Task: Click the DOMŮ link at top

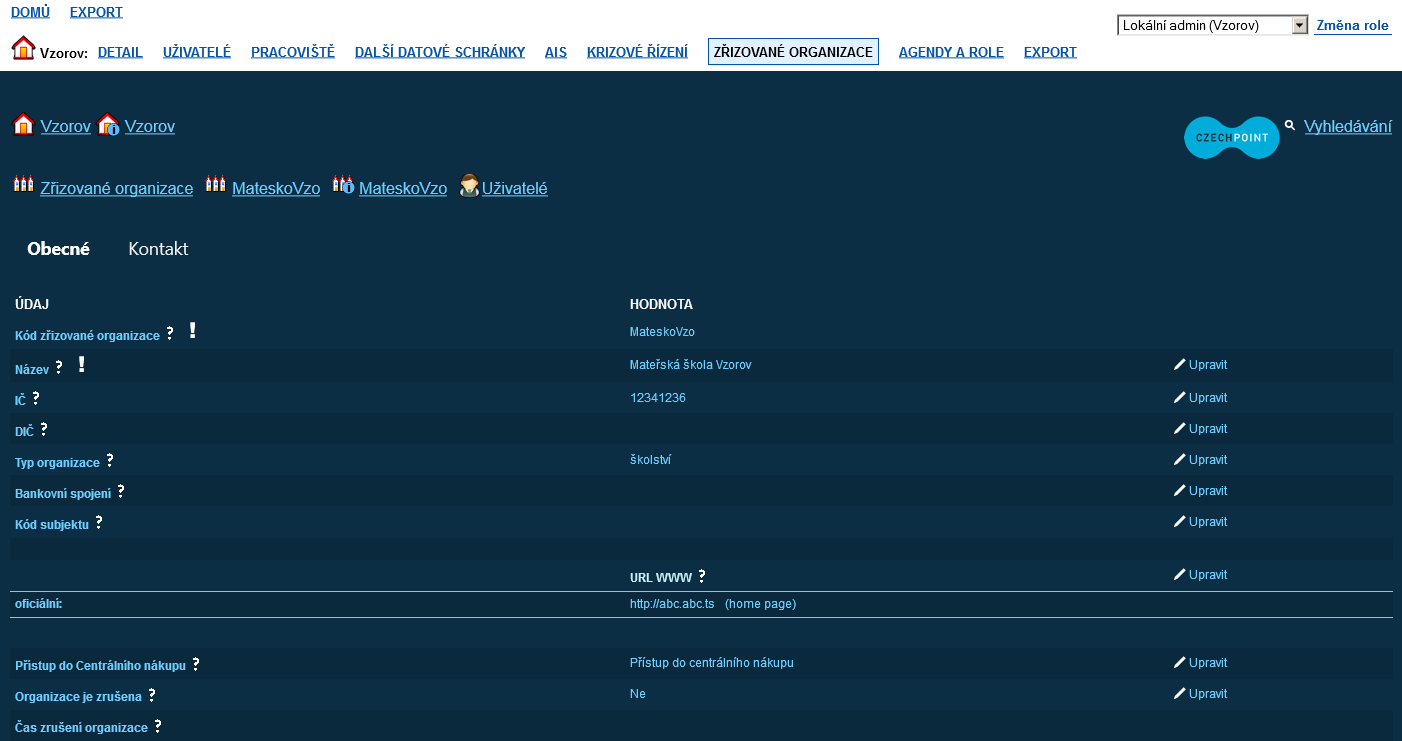Action: pyautogui.click(x=30, y=12)
